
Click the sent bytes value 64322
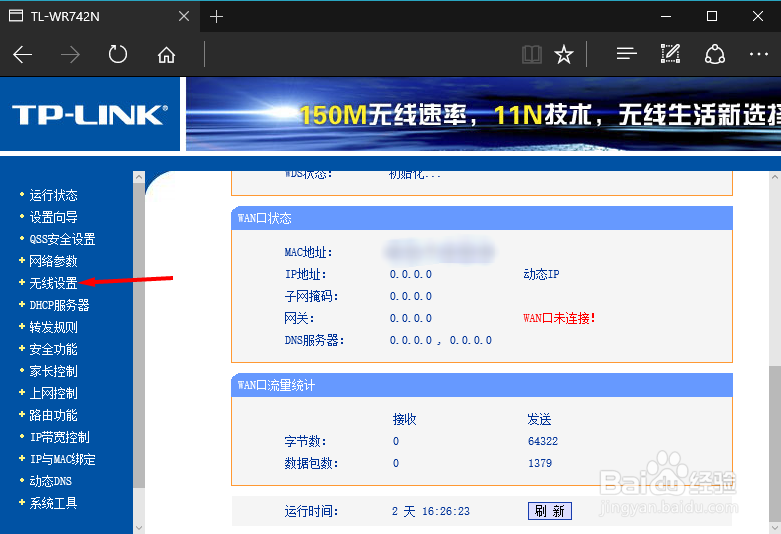click(x=543, y=441)
